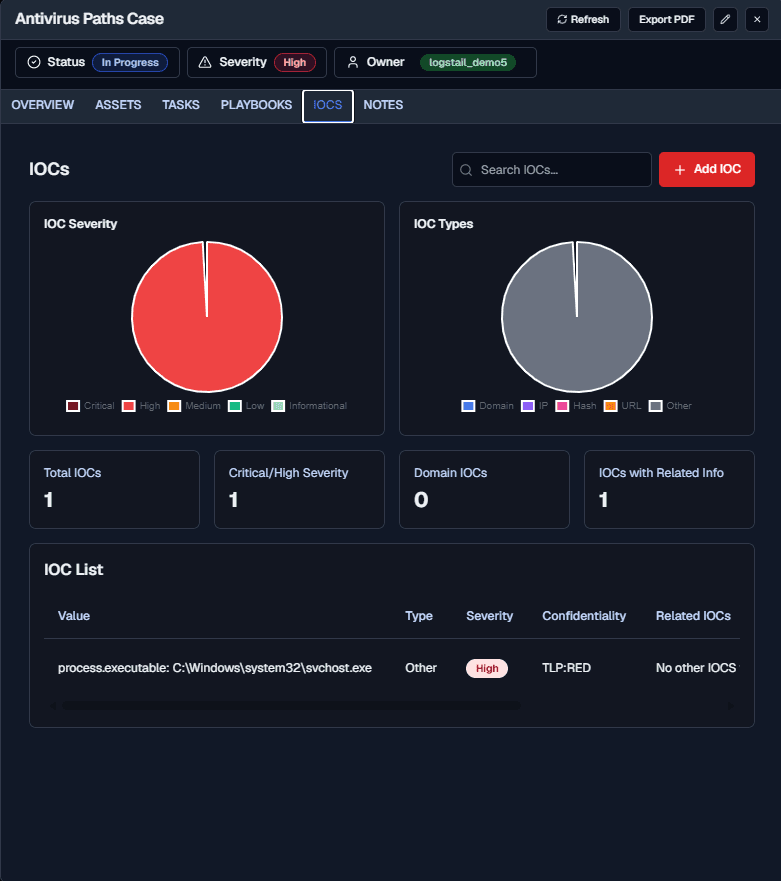Click the Severity column header

489,616
